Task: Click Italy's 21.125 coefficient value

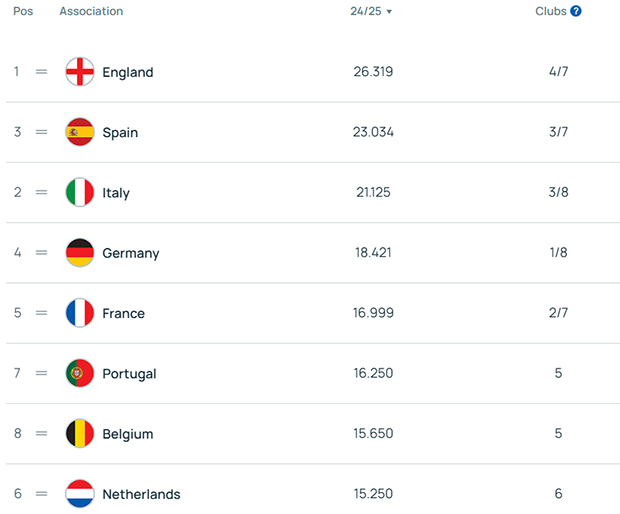Action: point(373,193)
